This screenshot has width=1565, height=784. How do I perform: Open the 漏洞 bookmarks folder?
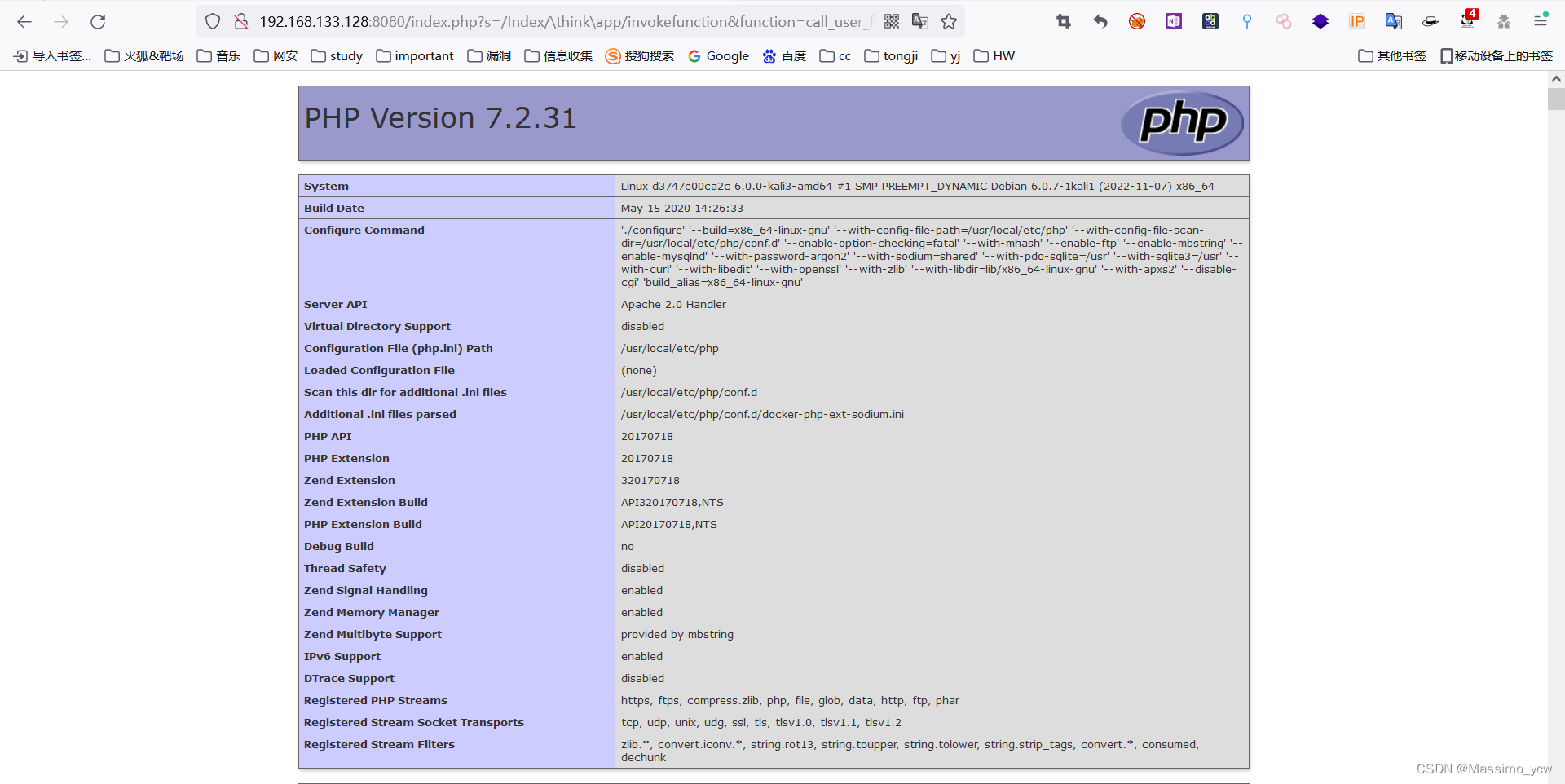coord(490,56)
